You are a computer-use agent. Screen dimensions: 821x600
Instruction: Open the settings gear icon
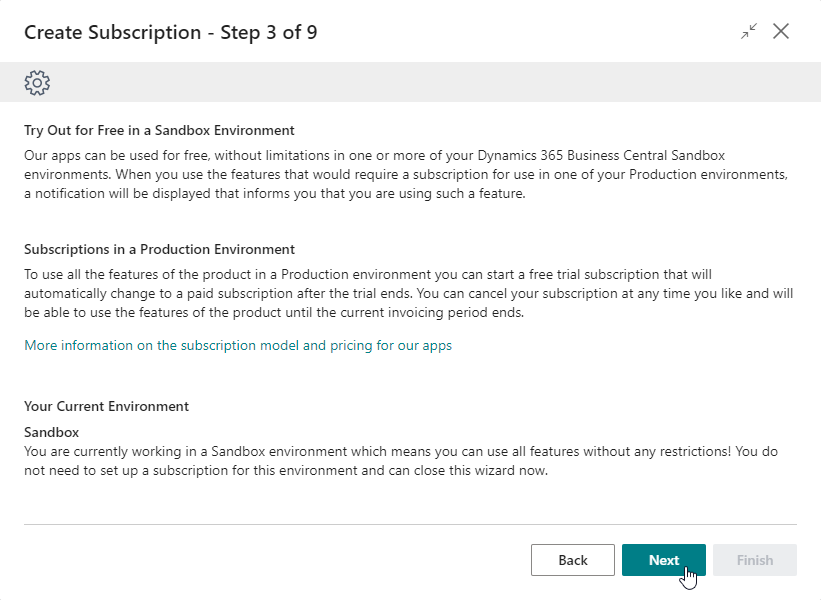tap(37, 82)
